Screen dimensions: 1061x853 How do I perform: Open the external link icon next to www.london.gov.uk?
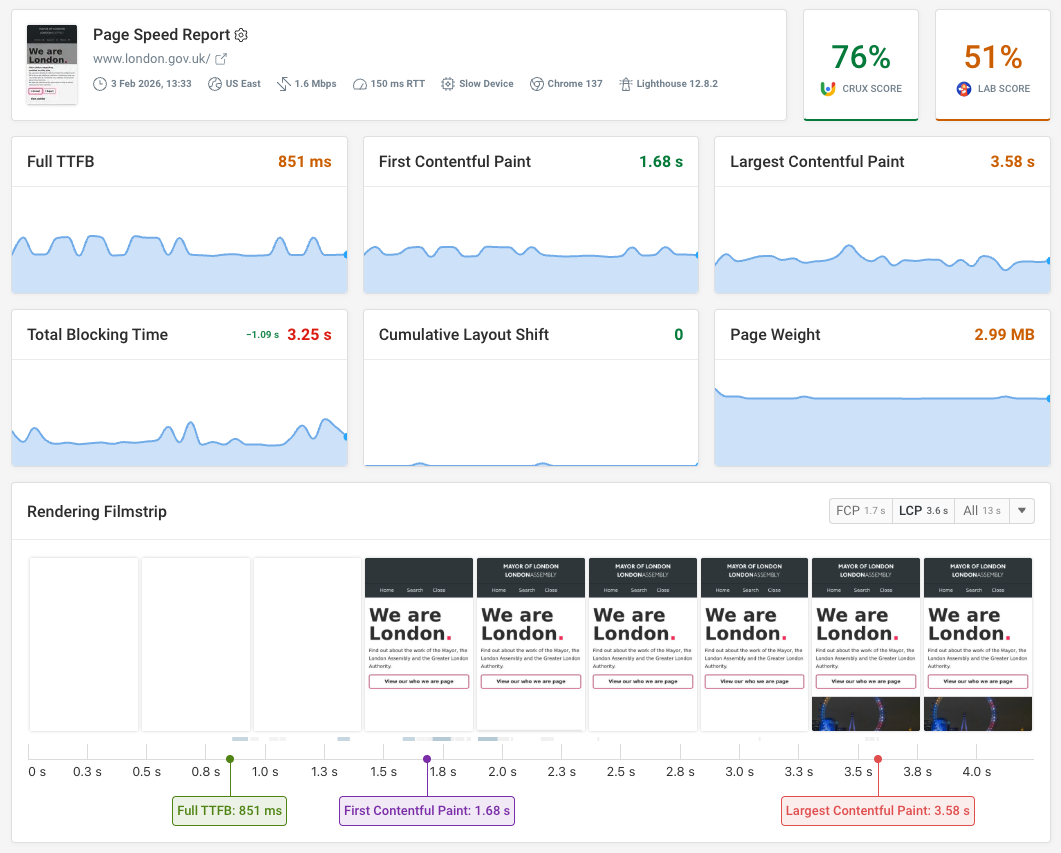pyautogui.click(x=221, y=59)
